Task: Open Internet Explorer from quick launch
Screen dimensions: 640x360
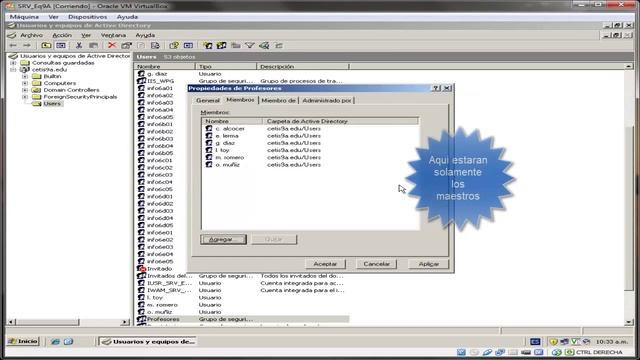Action: coord(55,341)
